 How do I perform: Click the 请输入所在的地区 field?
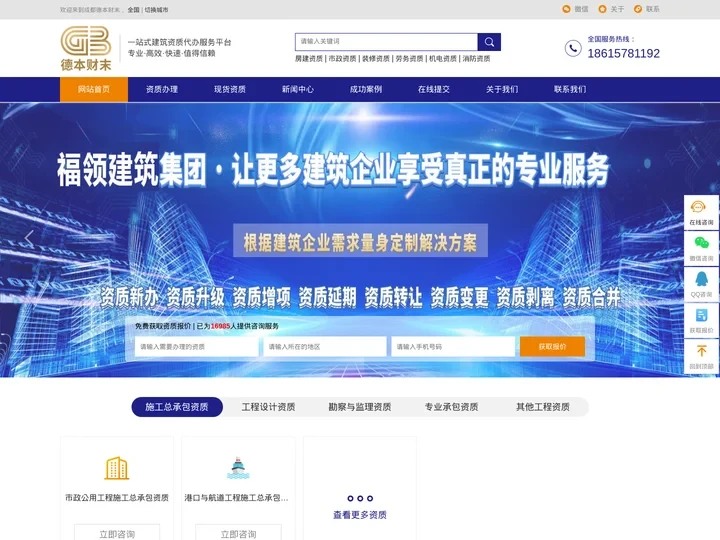tap(325, 347)
